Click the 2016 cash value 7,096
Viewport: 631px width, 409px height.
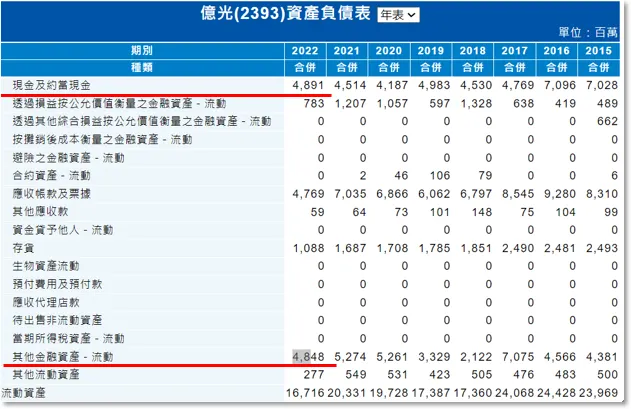pyautogui.click(x=560, y=85)
